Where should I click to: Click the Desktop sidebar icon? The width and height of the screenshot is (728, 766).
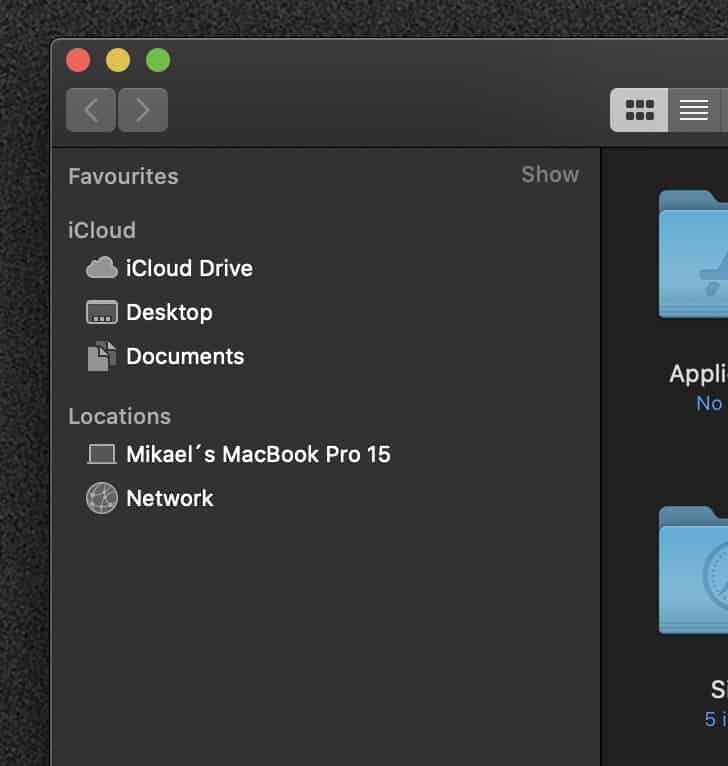click(102, 312)
